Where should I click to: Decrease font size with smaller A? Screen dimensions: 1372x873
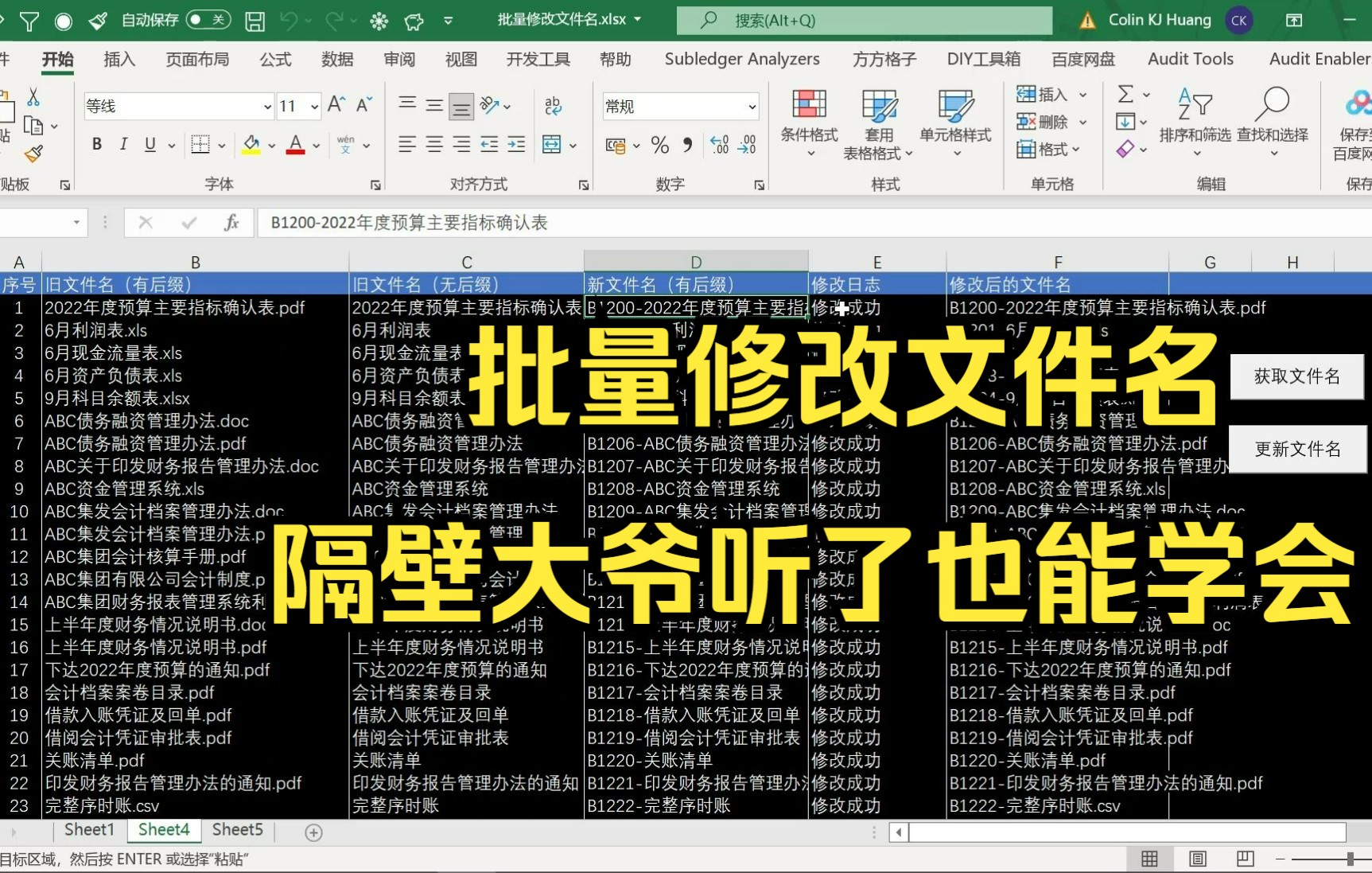(364, 105)
